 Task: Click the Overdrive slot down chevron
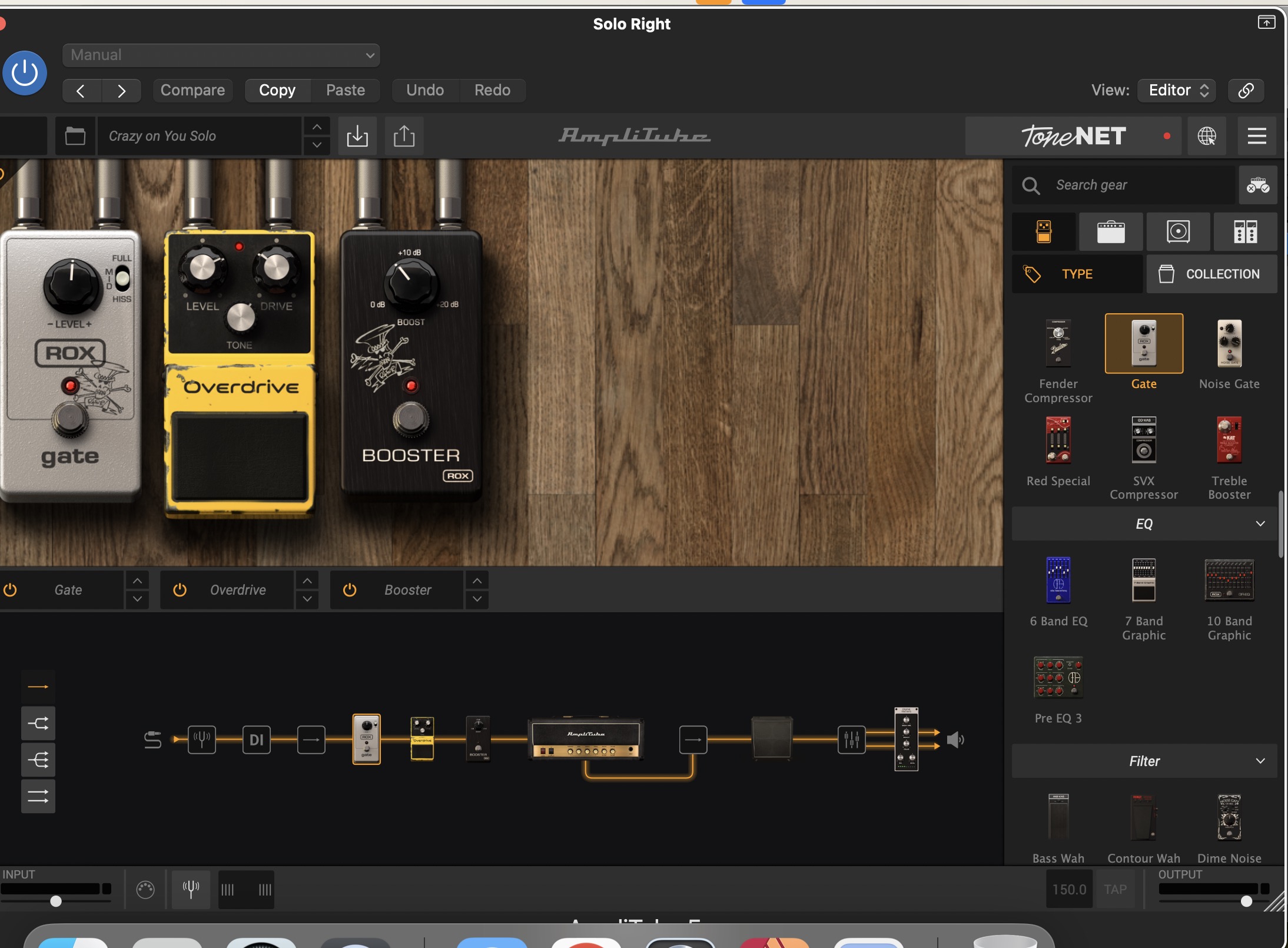(x=307, y=599)
